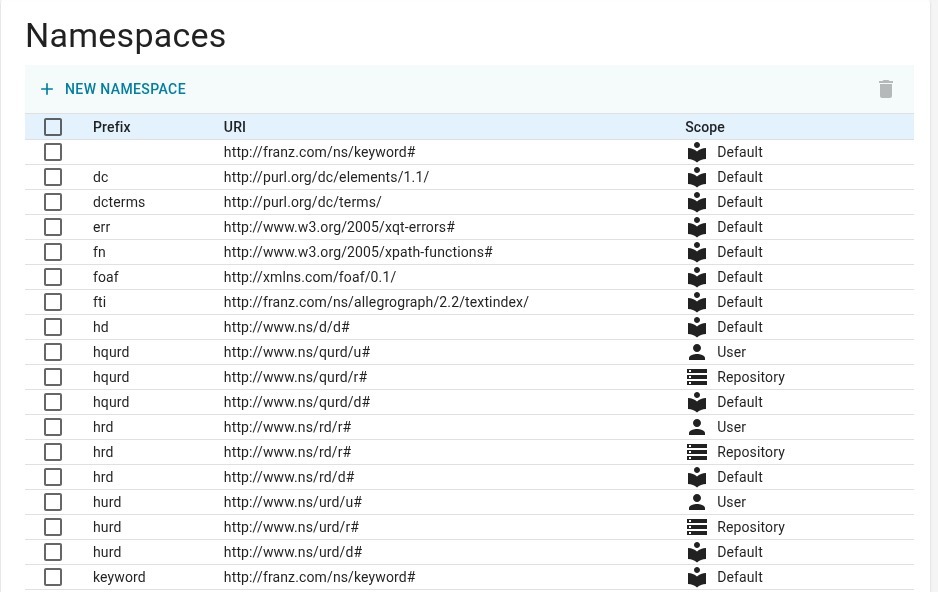
Task: Check the box for http://www.ns/rd/d# row
Action: pos(53,477)
